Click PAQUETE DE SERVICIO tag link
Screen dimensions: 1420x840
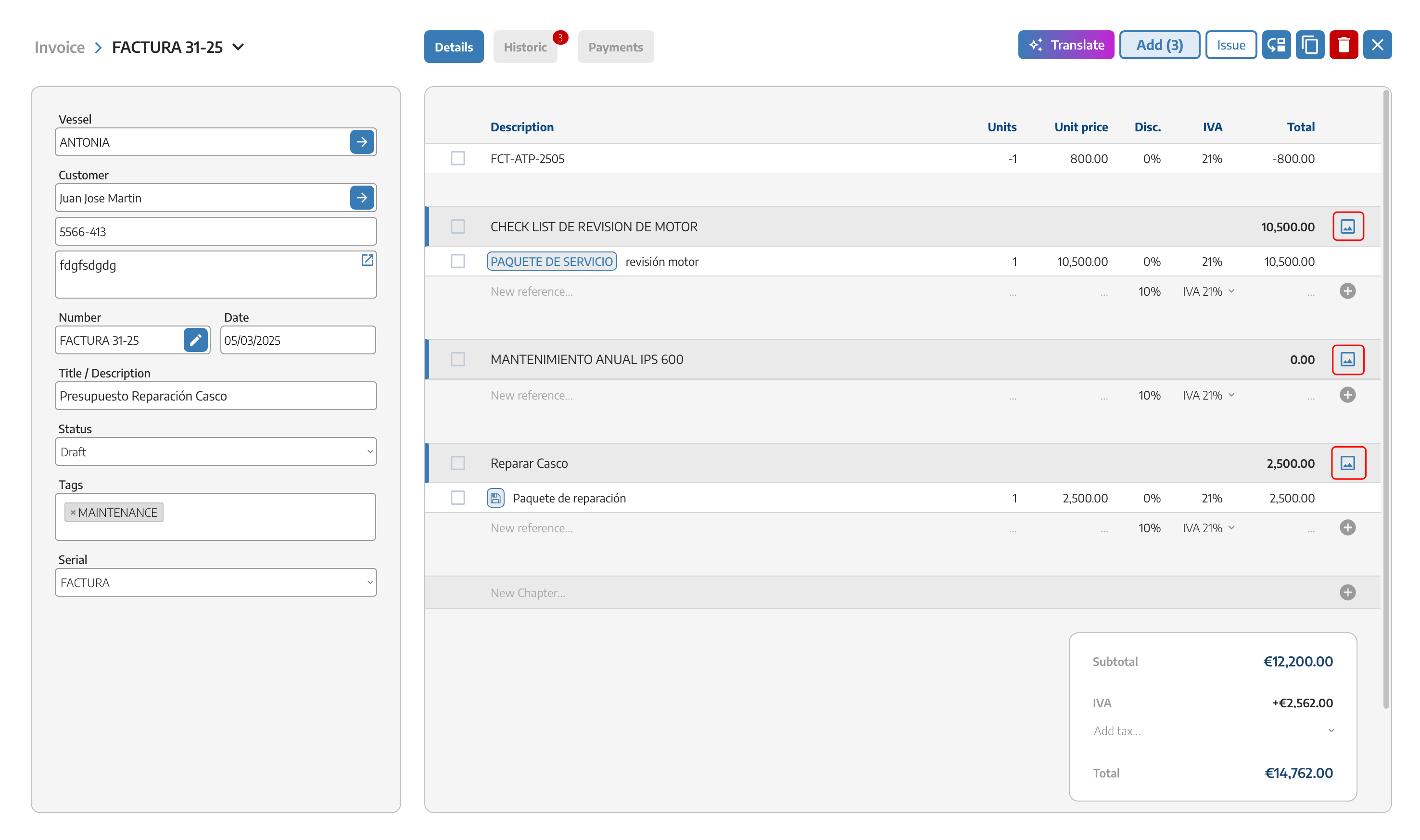pyautogui.click(x=551, y=261)
